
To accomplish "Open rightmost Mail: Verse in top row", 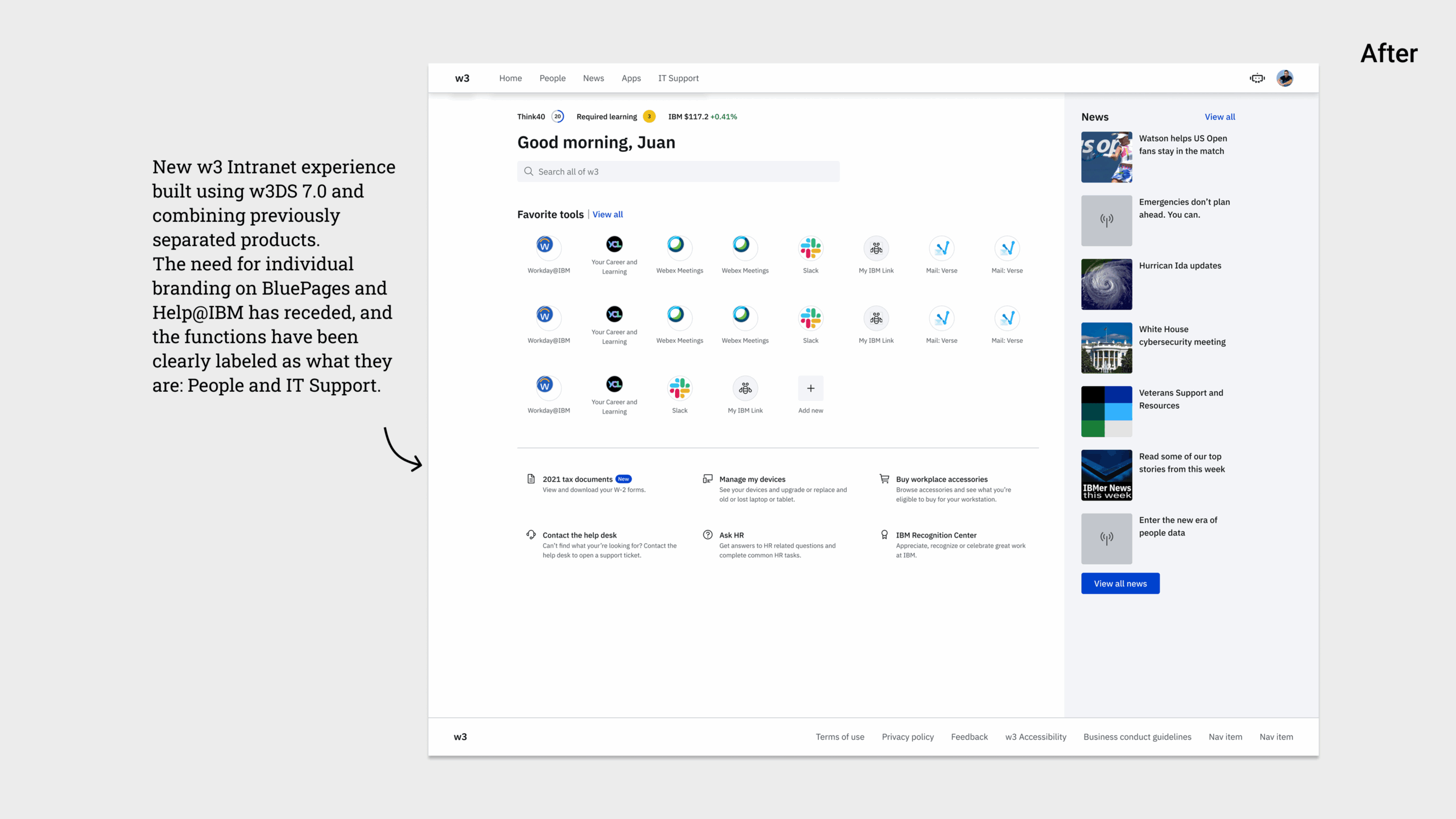I will point(1007,248).
